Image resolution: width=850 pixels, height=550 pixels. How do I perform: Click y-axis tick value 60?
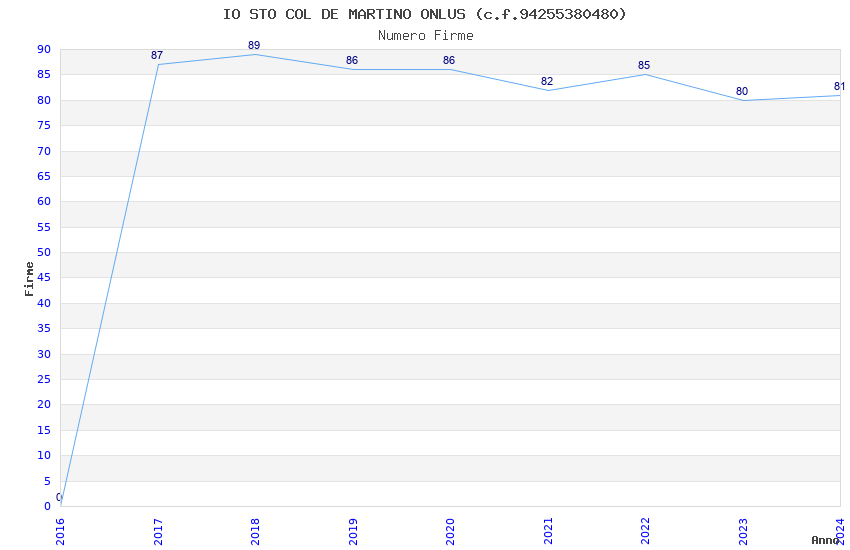(44, 202)
